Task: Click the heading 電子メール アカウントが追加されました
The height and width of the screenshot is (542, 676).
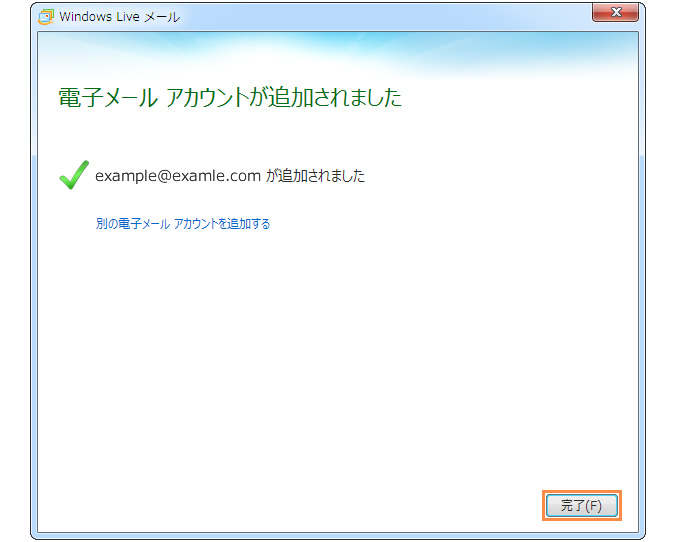Action: [230, 97]
